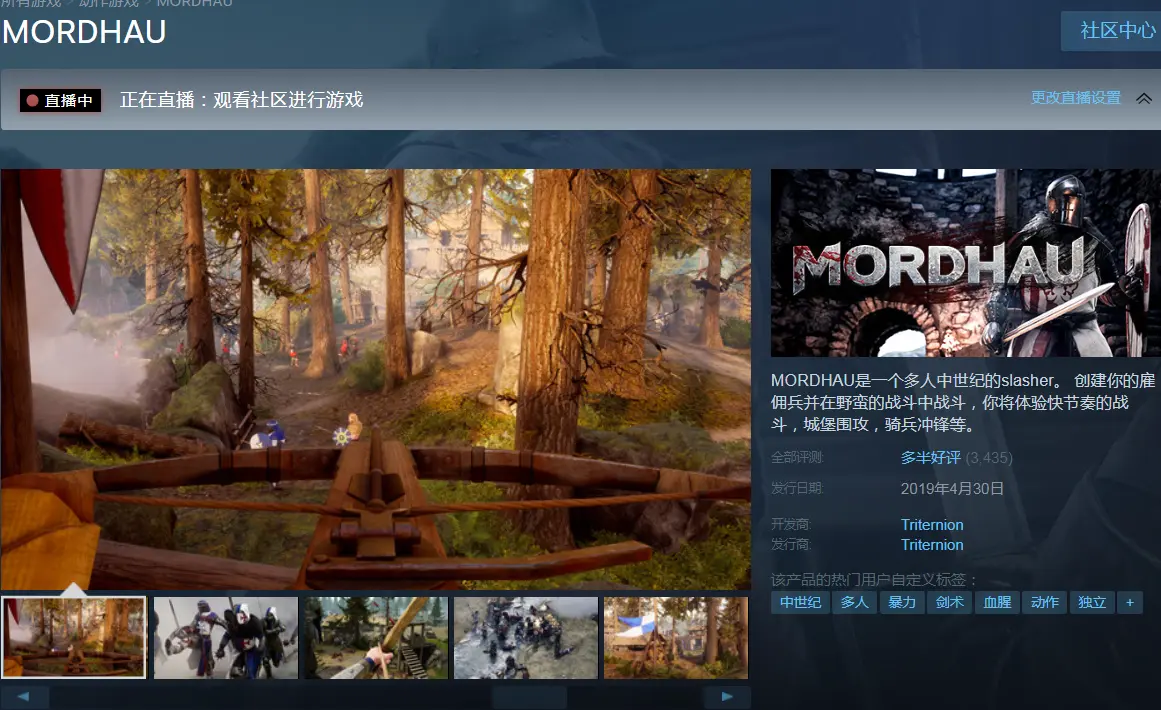Click the game description paragraph starting MORDHAU是一个
The image size is (1161, 710).
(x=963, y=402)
